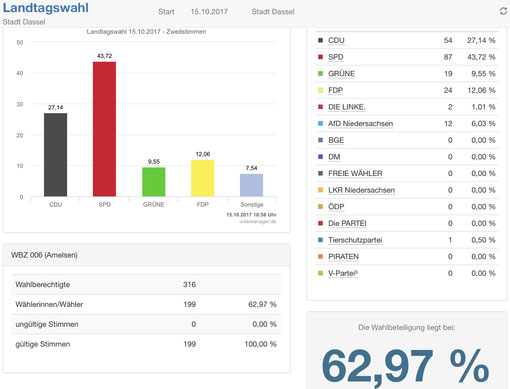Select the dark CDU bar in chart
Screen dimensions: 510x389
coord(55,155)
